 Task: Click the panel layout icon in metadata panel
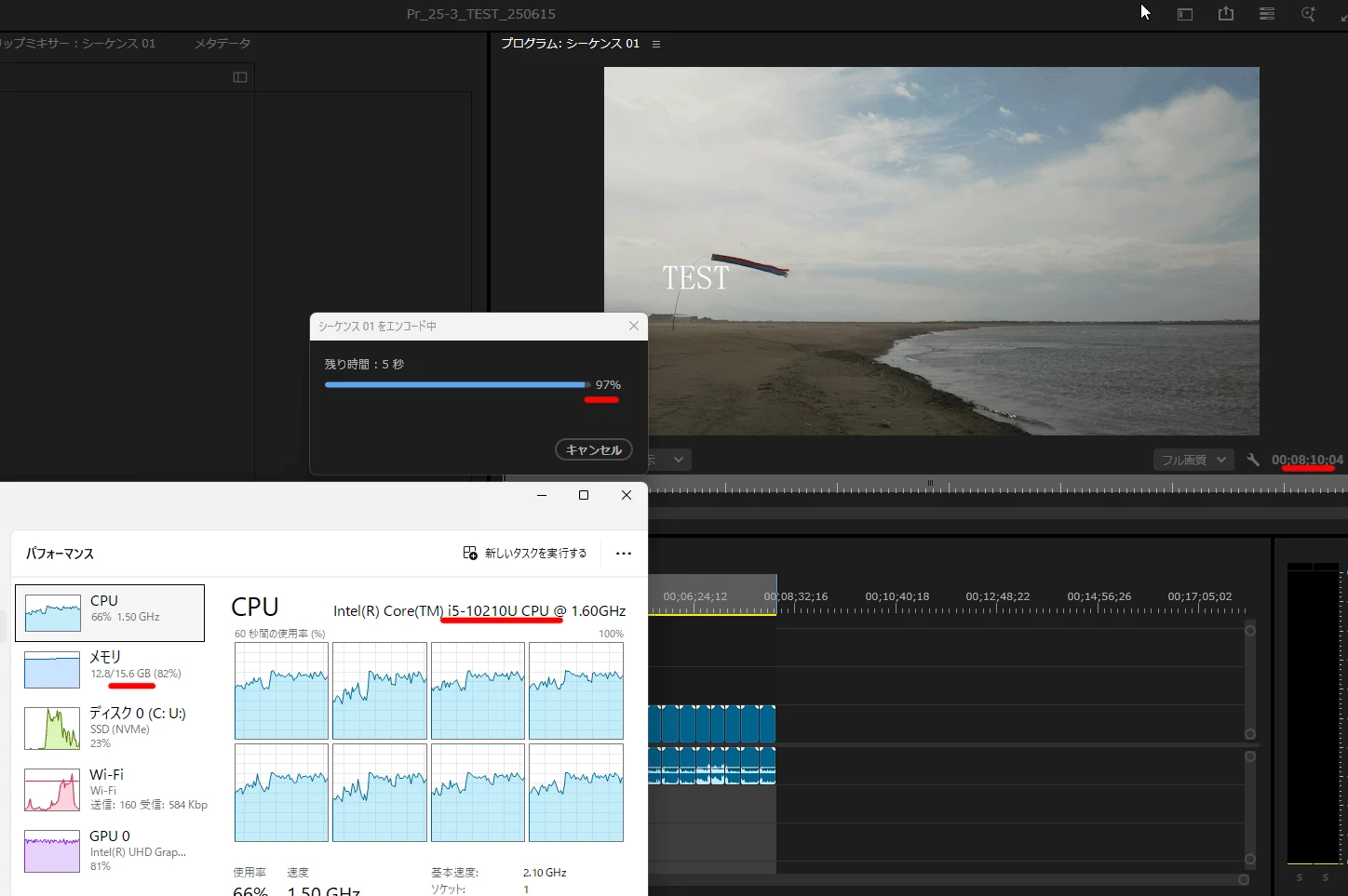click(240, 77)
